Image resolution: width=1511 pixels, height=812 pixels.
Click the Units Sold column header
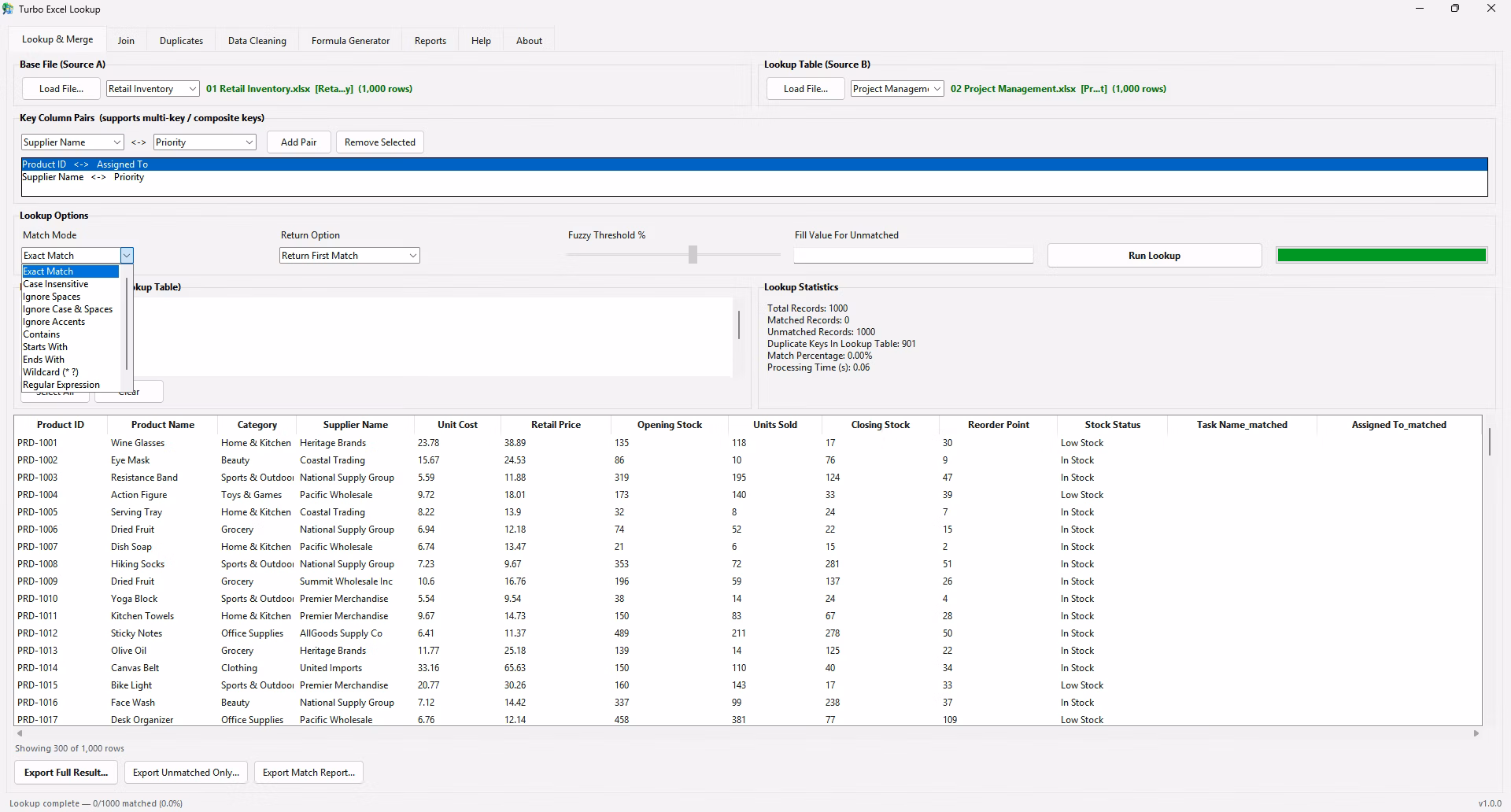775,425
